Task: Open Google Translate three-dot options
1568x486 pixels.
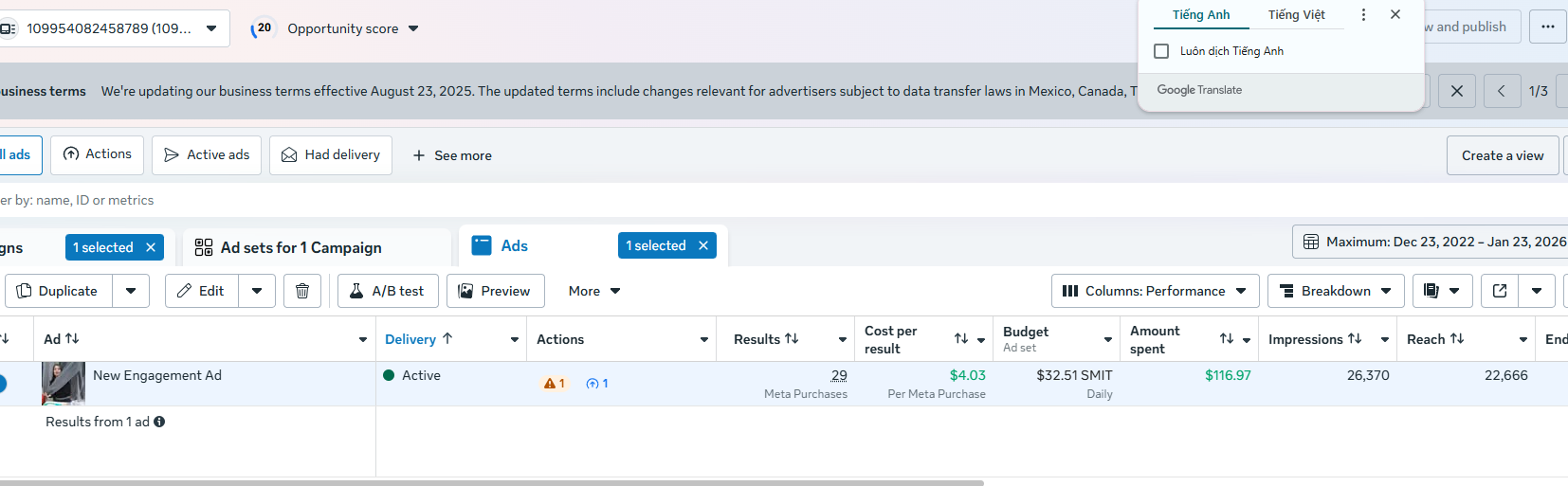Action: 1363,15
